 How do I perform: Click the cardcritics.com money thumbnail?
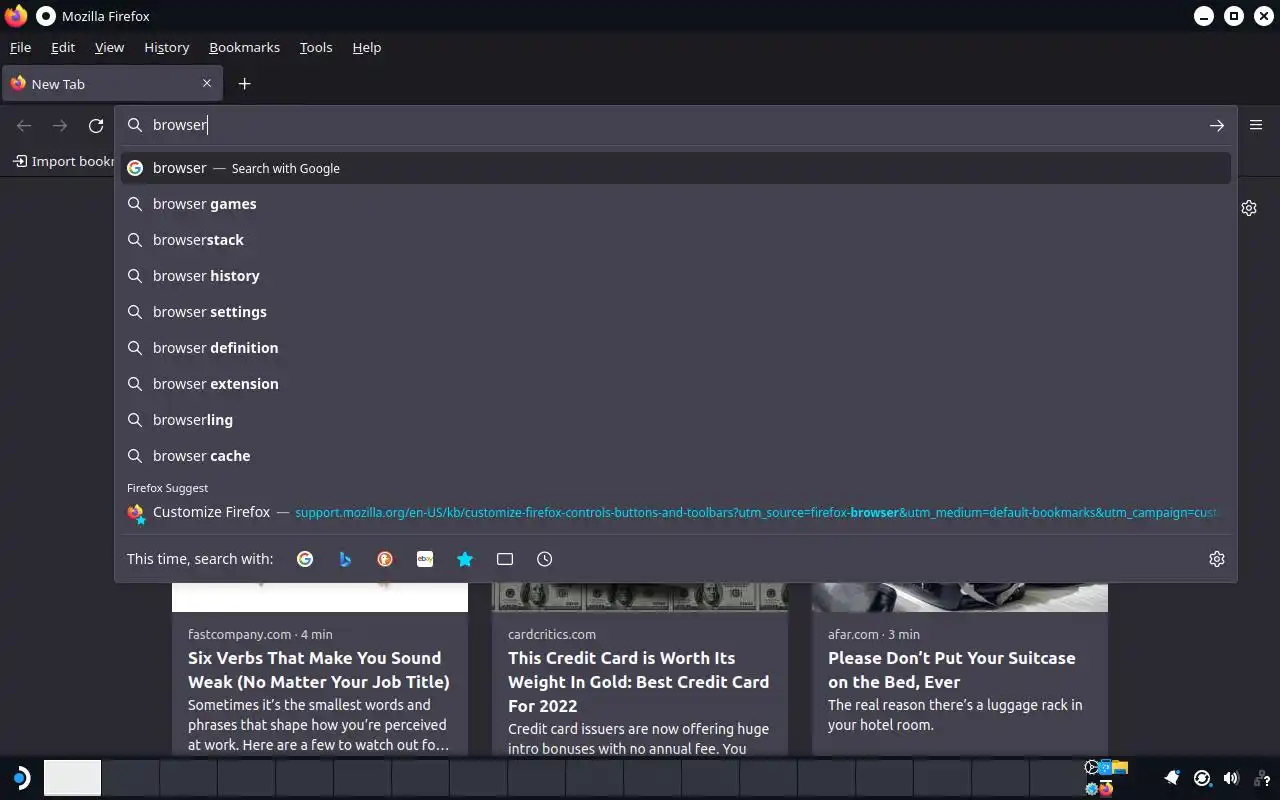(x=640, y=597)
